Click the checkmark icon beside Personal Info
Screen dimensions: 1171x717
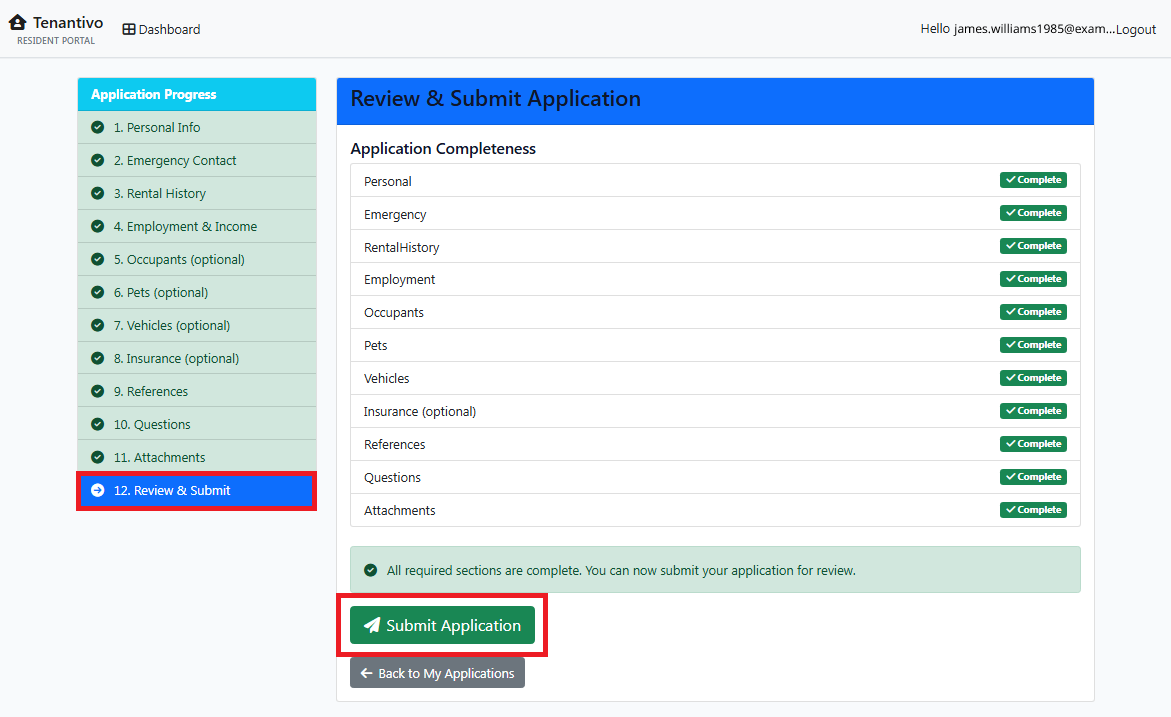[98, 128]
